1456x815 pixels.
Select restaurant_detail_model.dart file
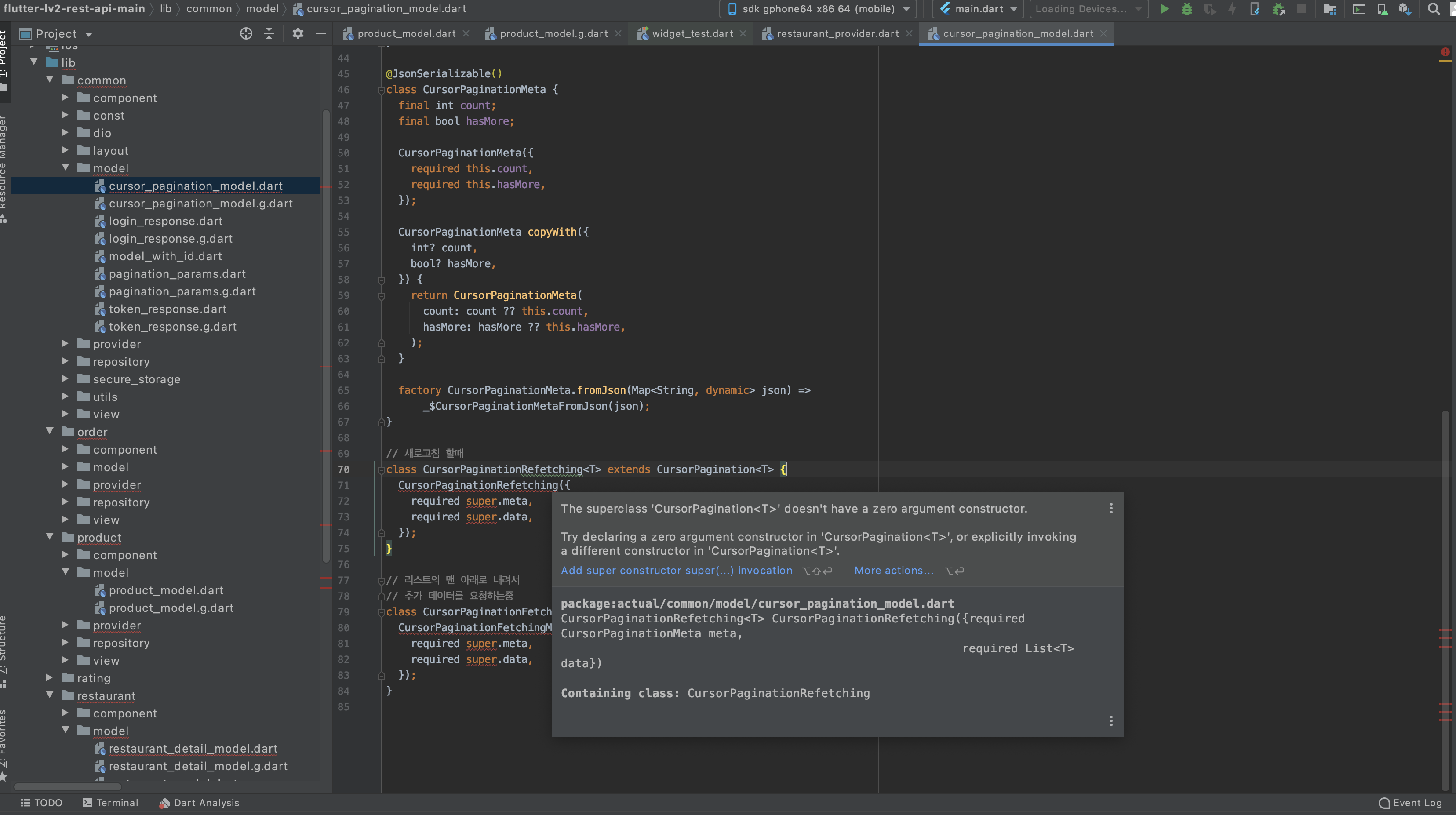point(193,748)
